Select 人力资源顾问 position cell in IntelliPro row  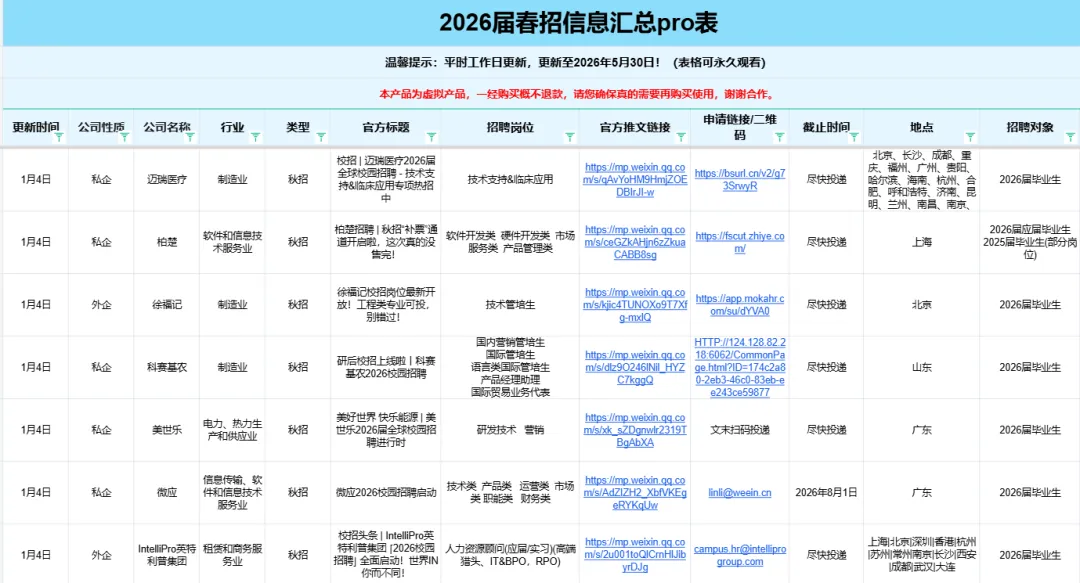510,555
